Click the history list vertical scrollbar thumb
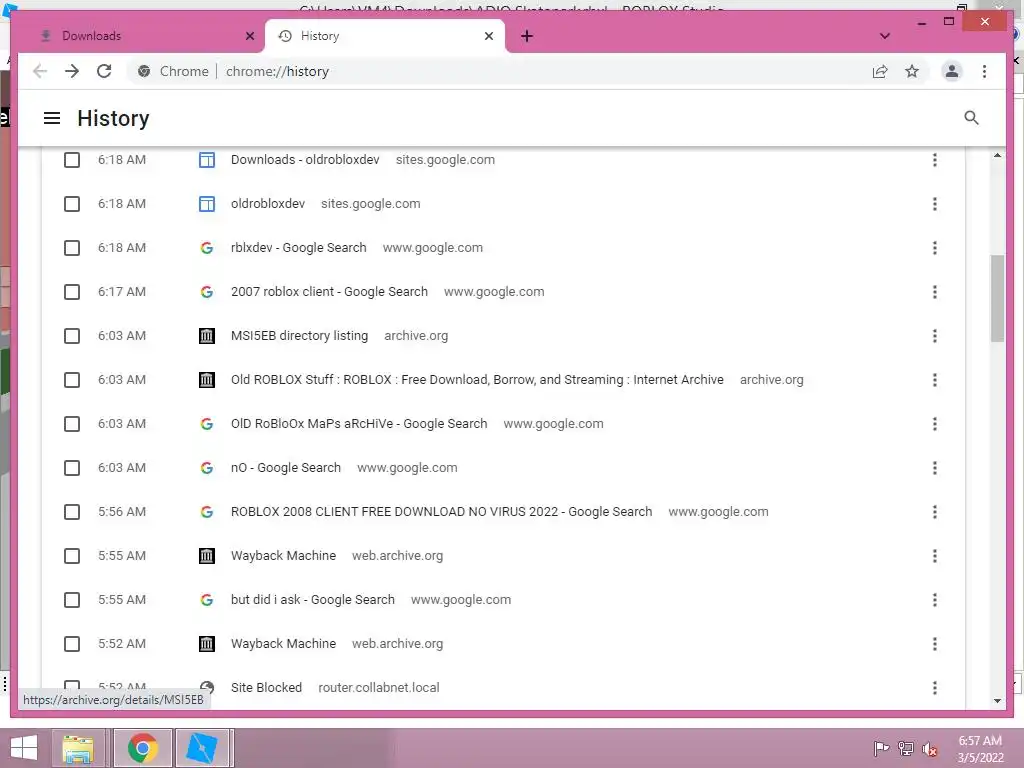This screenshot has height=768, width=1024. [997, 298]
